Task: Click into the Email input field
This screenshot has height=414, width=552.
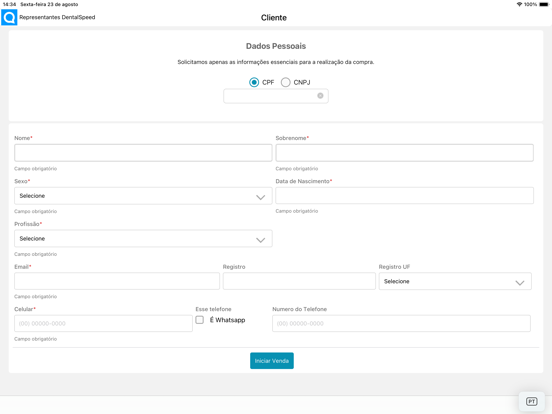Action: [x=117, y=281]
